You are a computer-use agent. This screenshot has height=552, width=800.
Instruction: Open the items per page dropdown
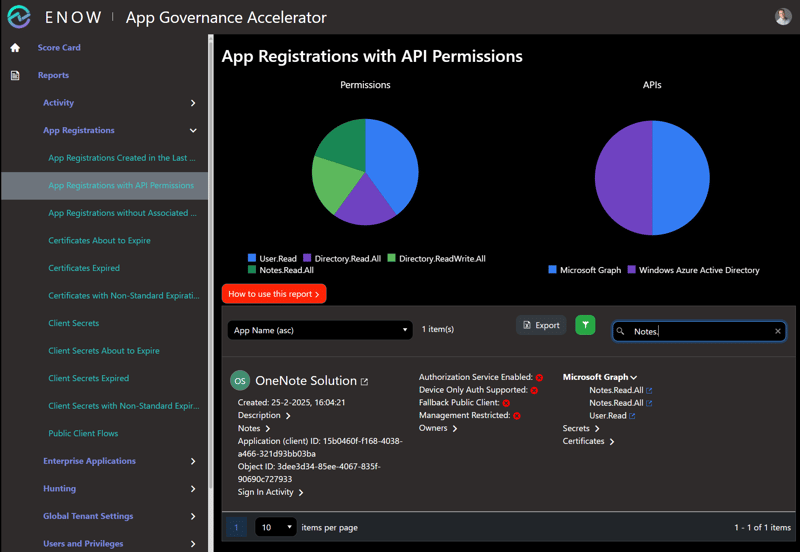(276, 527)
